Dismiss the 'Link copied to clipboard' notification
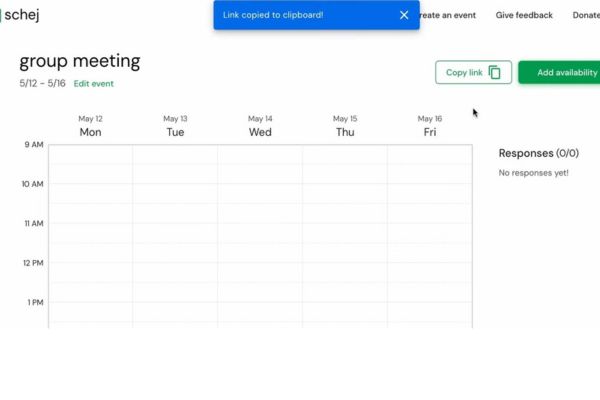The width and height of the screenshot is (600, 400). 404,15
